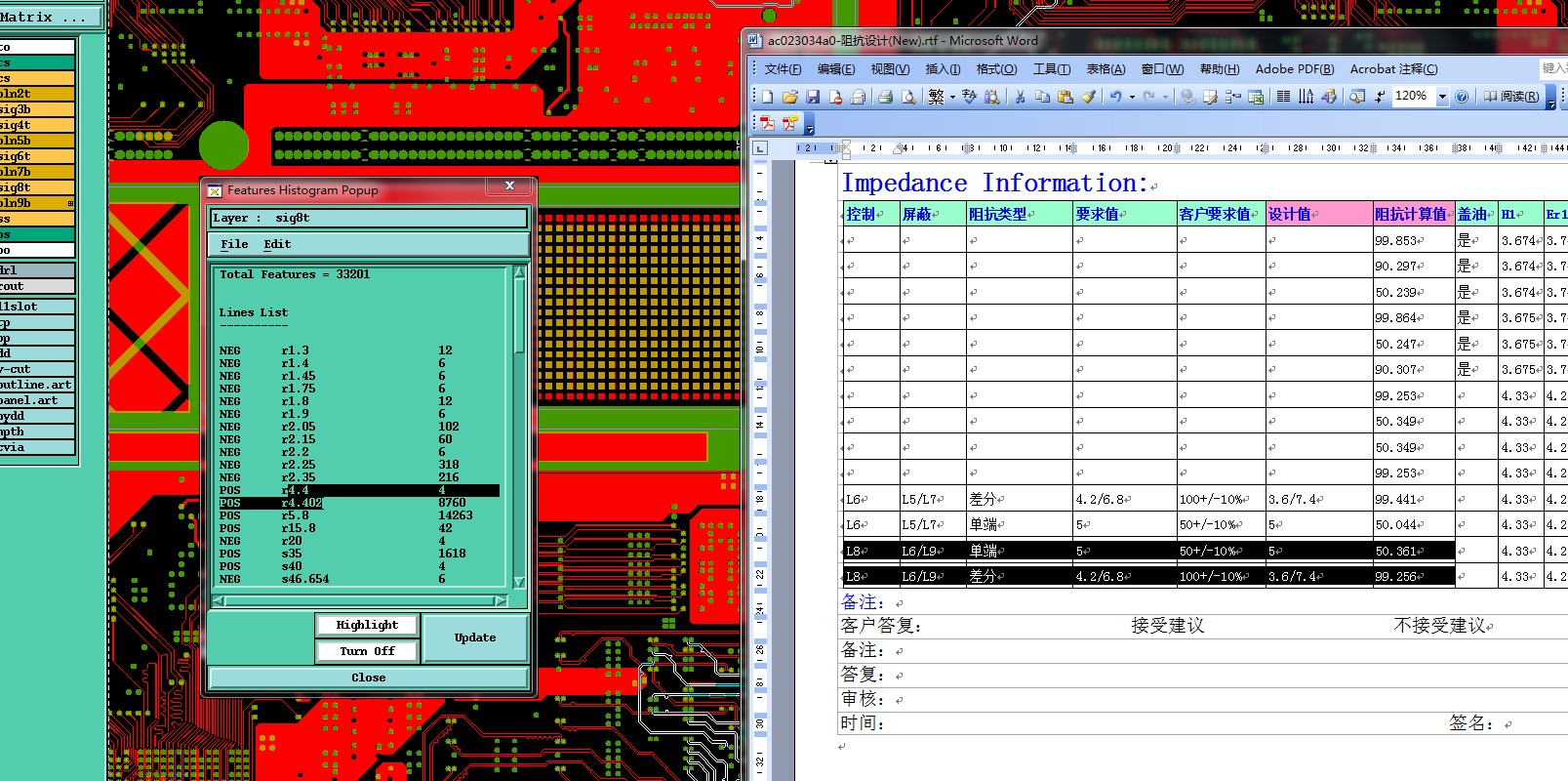Viewport: 1568px width, 781px height.
Task: Click the Convert to PDF and email icon
Action: 789,123
